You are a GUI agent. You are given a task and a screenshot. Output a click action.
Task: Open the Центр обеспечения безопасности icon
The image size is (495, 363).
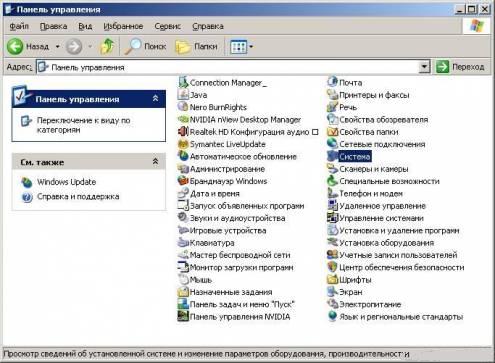(396, 268)
